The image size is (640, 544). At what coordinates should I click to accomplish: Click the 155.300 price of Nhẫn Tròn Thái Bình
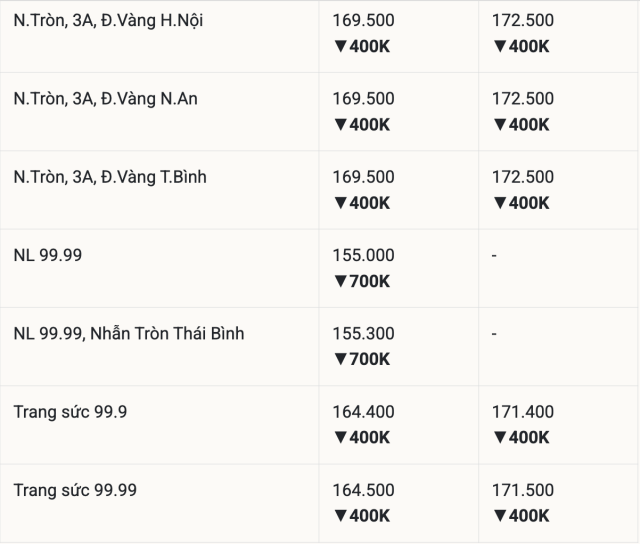(x=364, y=333)
